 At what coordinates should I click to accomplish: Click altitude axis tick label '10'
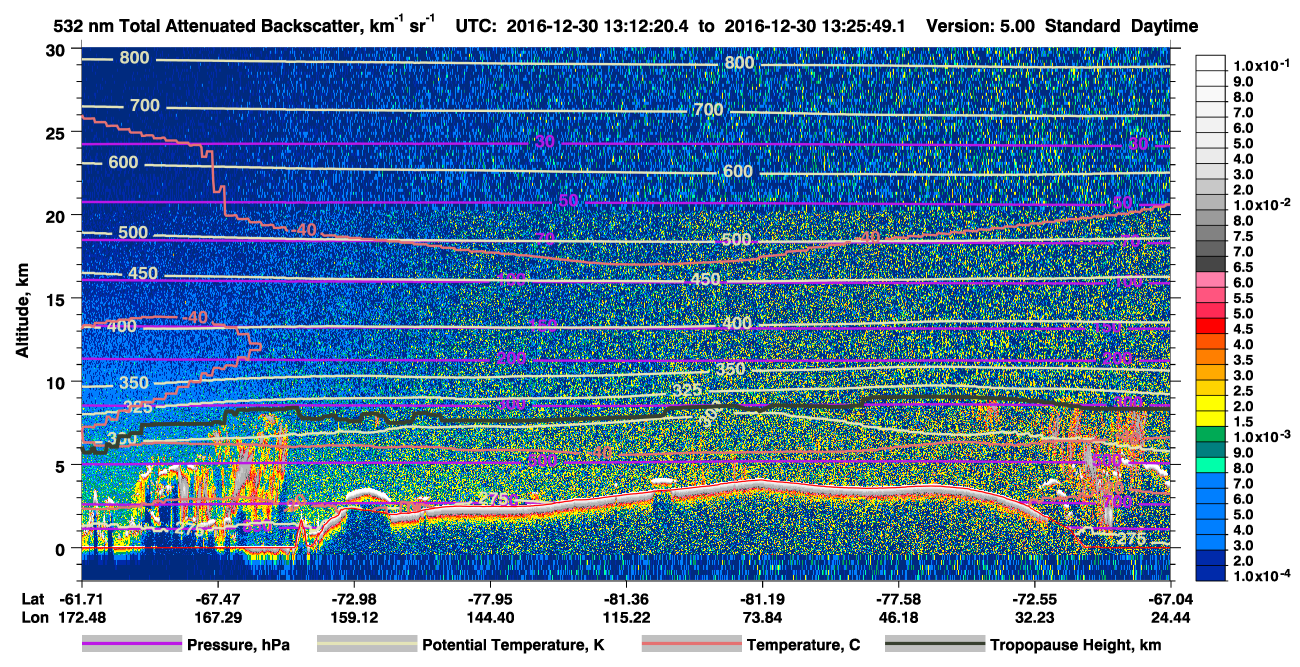(x=57, y=382)
